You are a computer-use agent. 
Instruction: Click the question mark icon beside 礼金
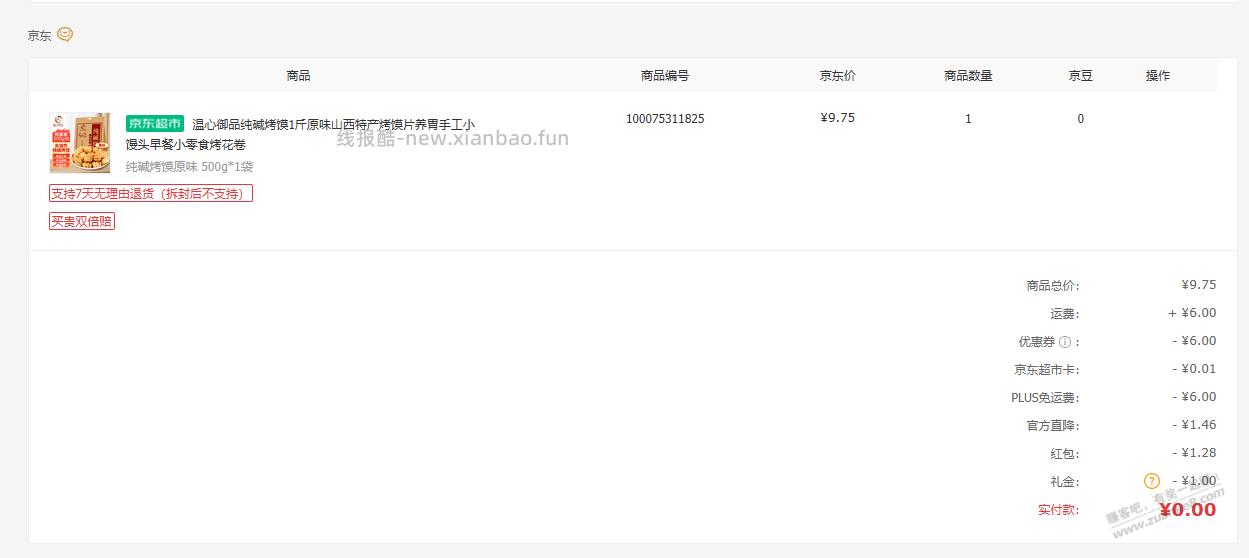click(1152, 481)
